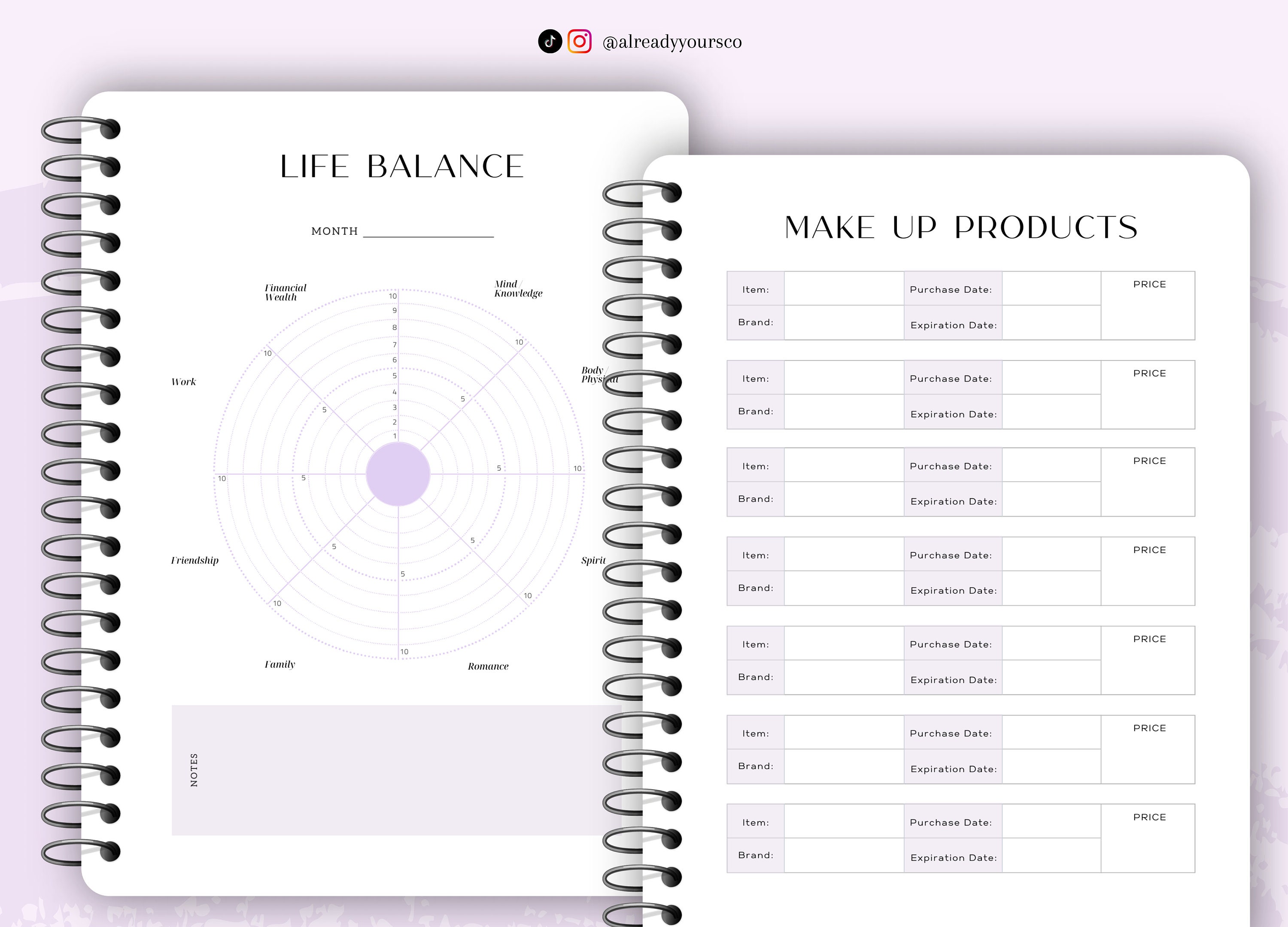This screenshot has width=1288, height=927.
Task: Select the @alreadyyoursco handle text
Action: click(x=672, y=42)
